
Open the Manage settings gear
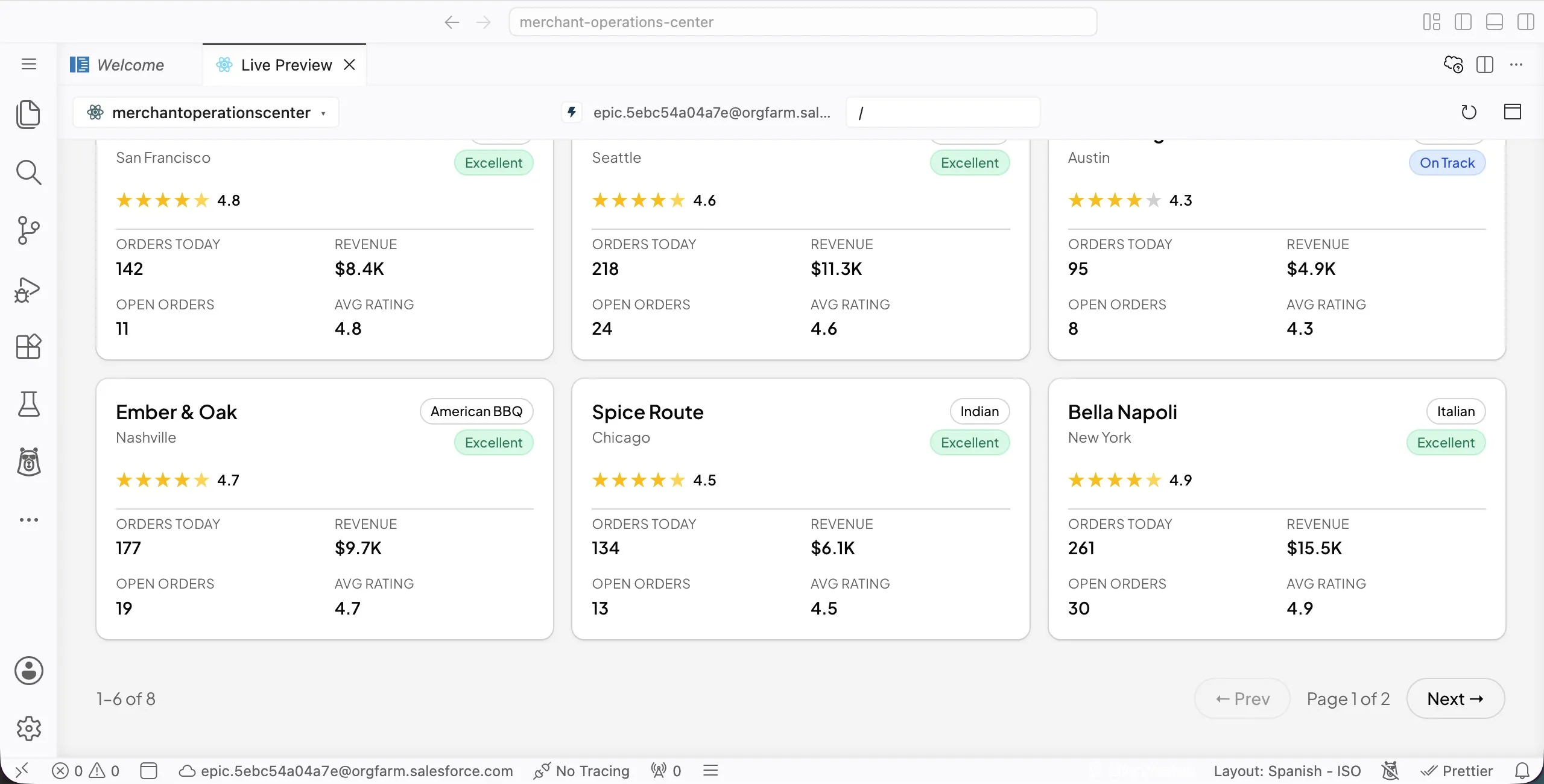click(28, 729)
